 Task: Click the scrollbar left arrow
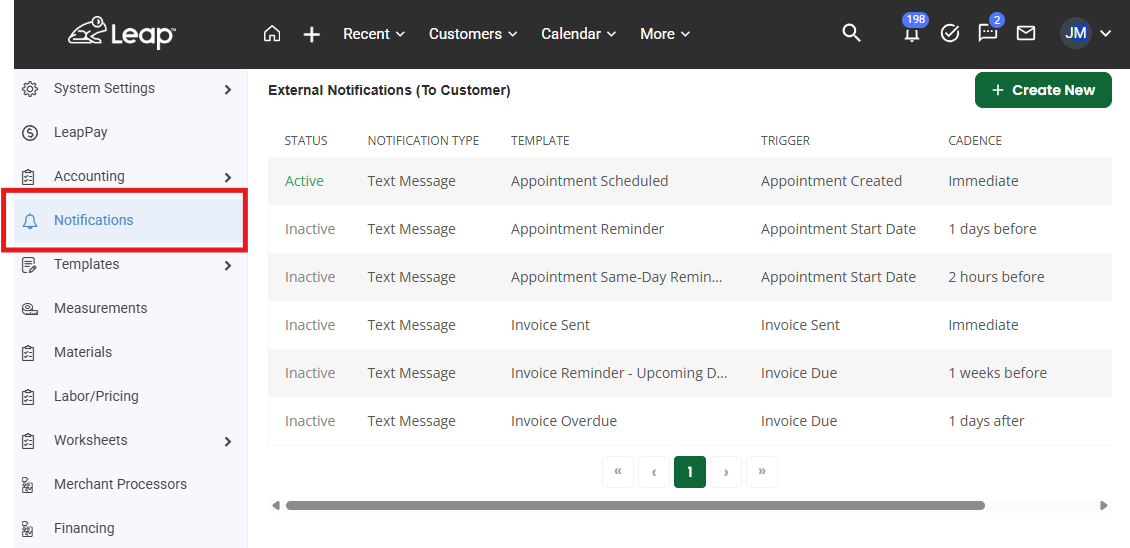275,505
